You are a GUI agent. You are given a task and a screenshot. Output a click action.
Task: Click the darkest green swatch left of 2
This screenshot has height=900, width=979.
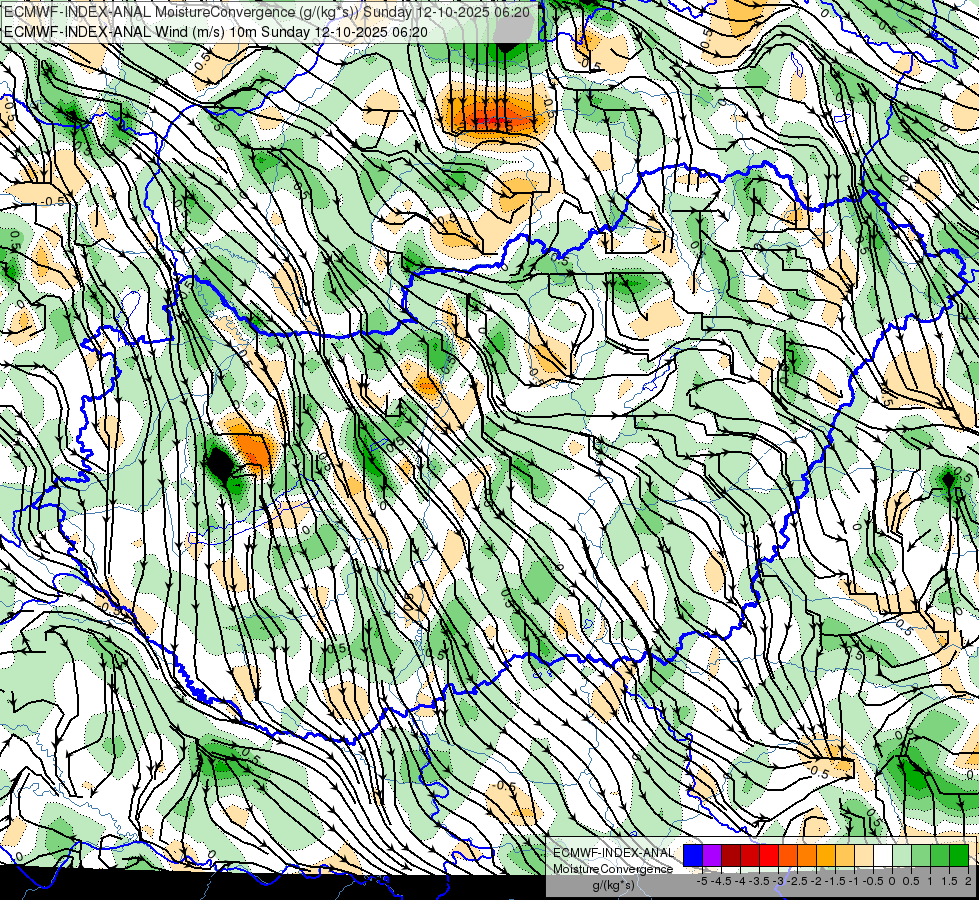click(959, 856)
